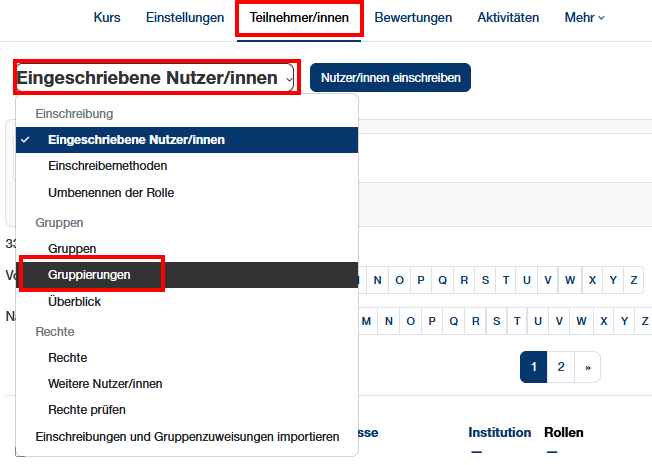Choose Weitere Nutzer/innen menu item
This screenshot has height=465, width=652.
105,383
